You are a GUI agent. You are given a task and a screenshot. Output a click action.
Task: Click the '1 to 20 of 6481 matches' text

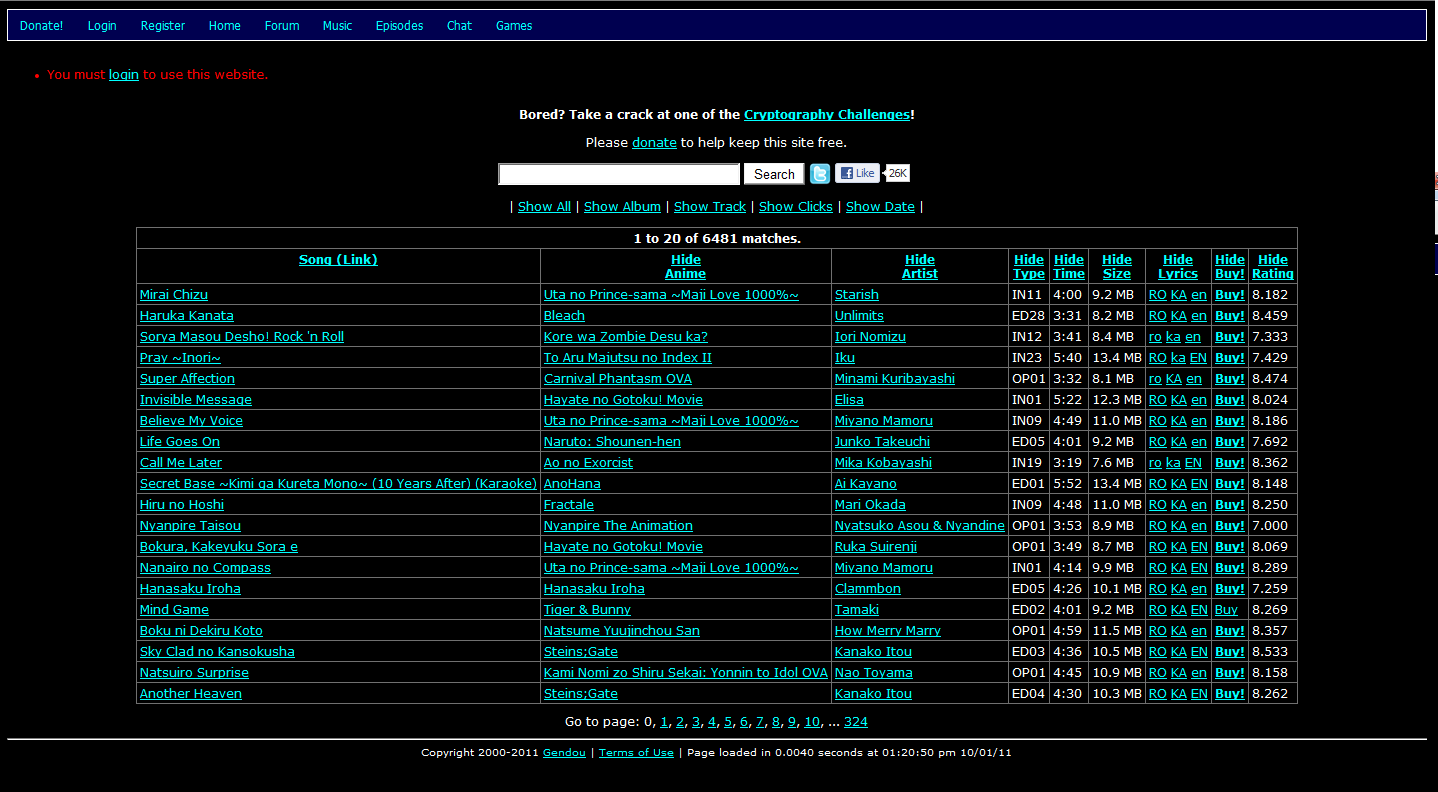click(x=717, y=239)
